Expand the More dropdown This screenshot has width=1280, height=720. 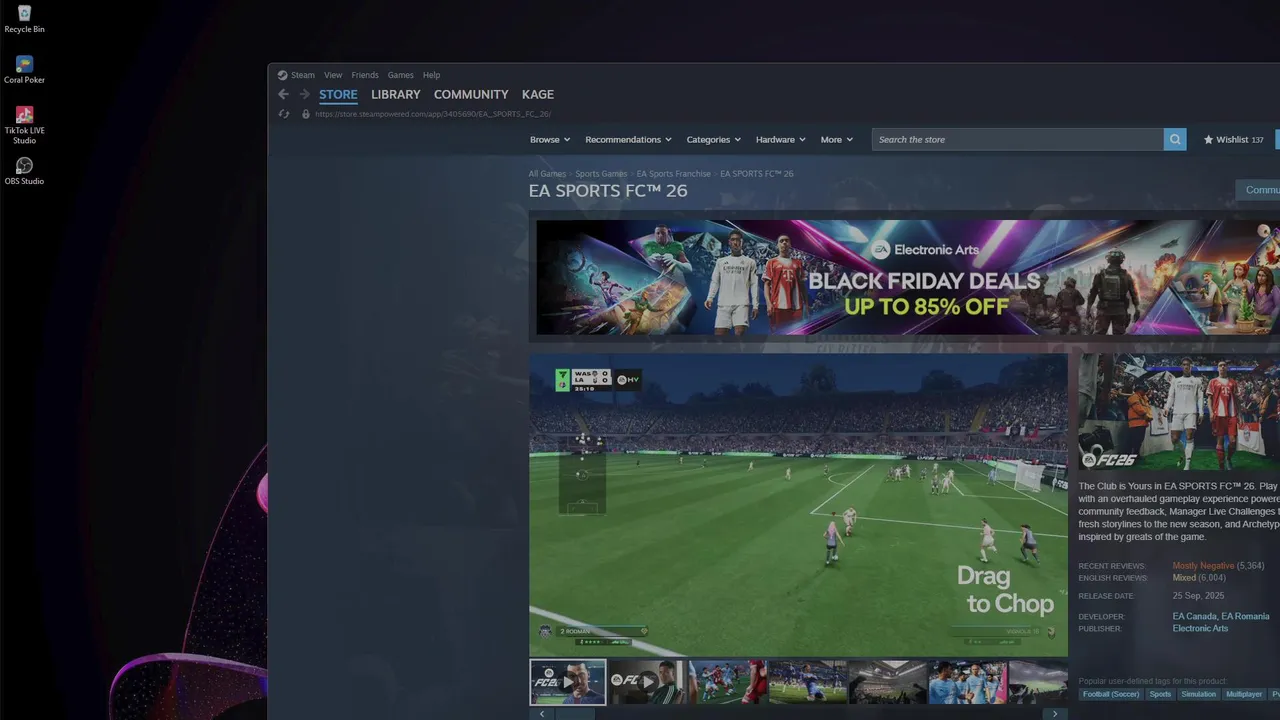[837, 140]
